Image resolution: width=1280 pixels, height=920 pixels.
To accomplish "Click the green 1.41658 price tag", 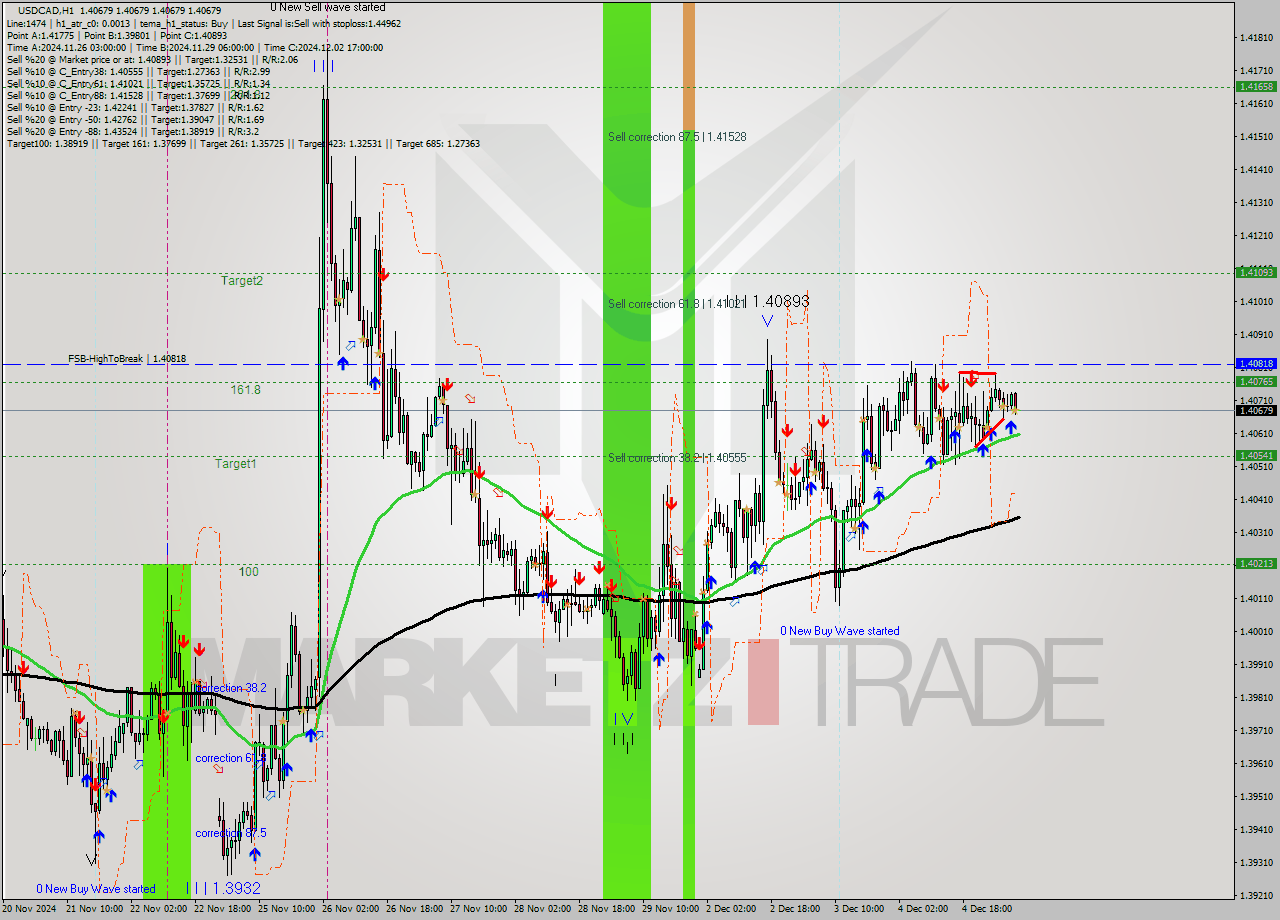I will pos(1256,86).
